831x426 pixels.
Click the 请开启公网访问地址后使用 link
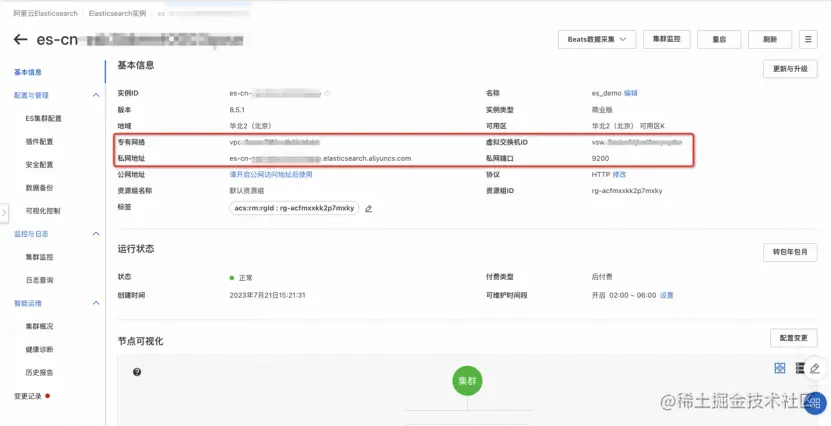click(271, 174)
